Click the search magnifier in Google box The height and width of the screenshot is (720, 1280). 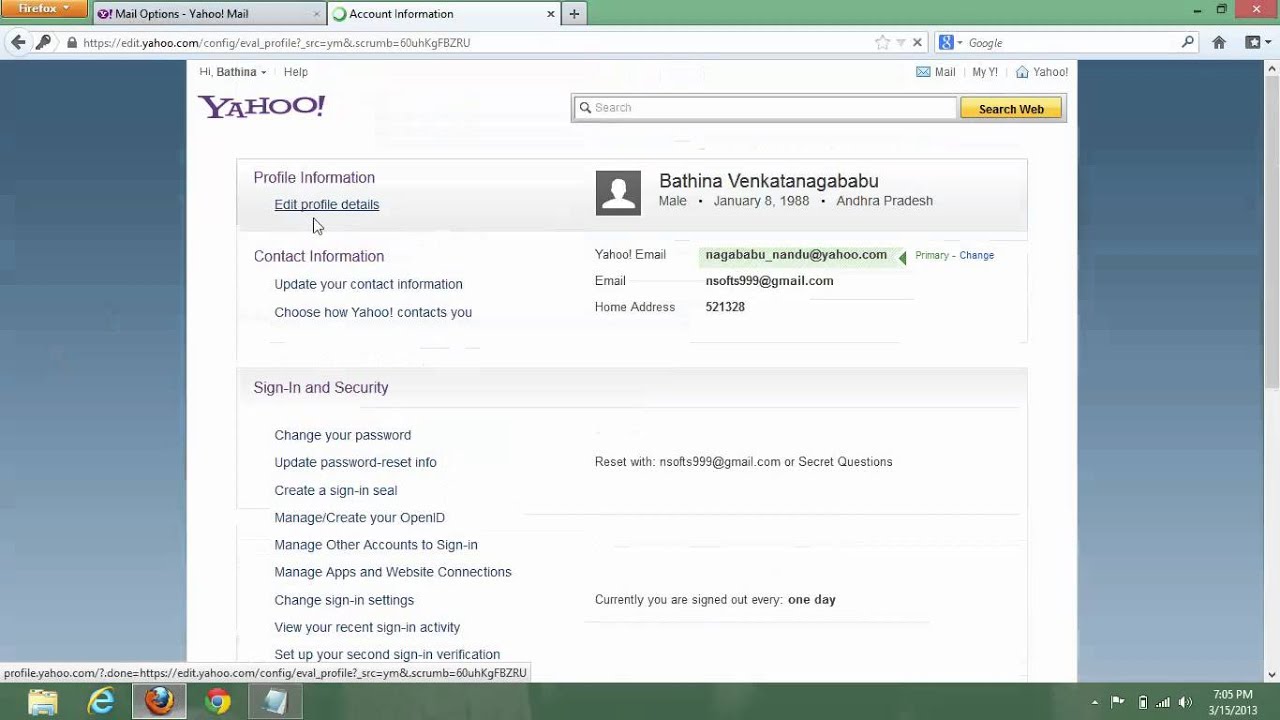pyautogui.click(x=1188, y=42)
